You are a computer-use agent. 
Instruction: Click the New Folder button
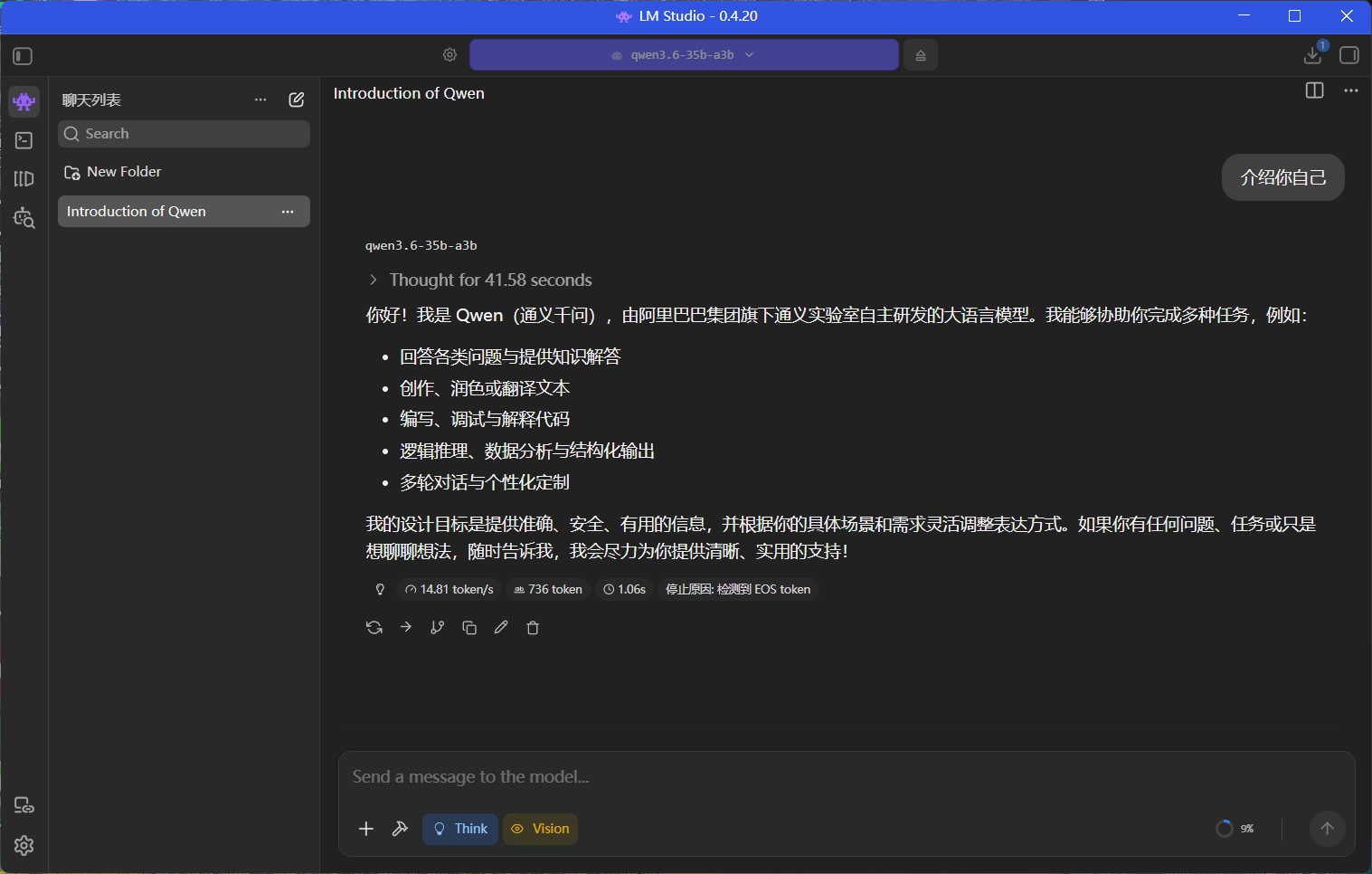[x=113, y=172]
